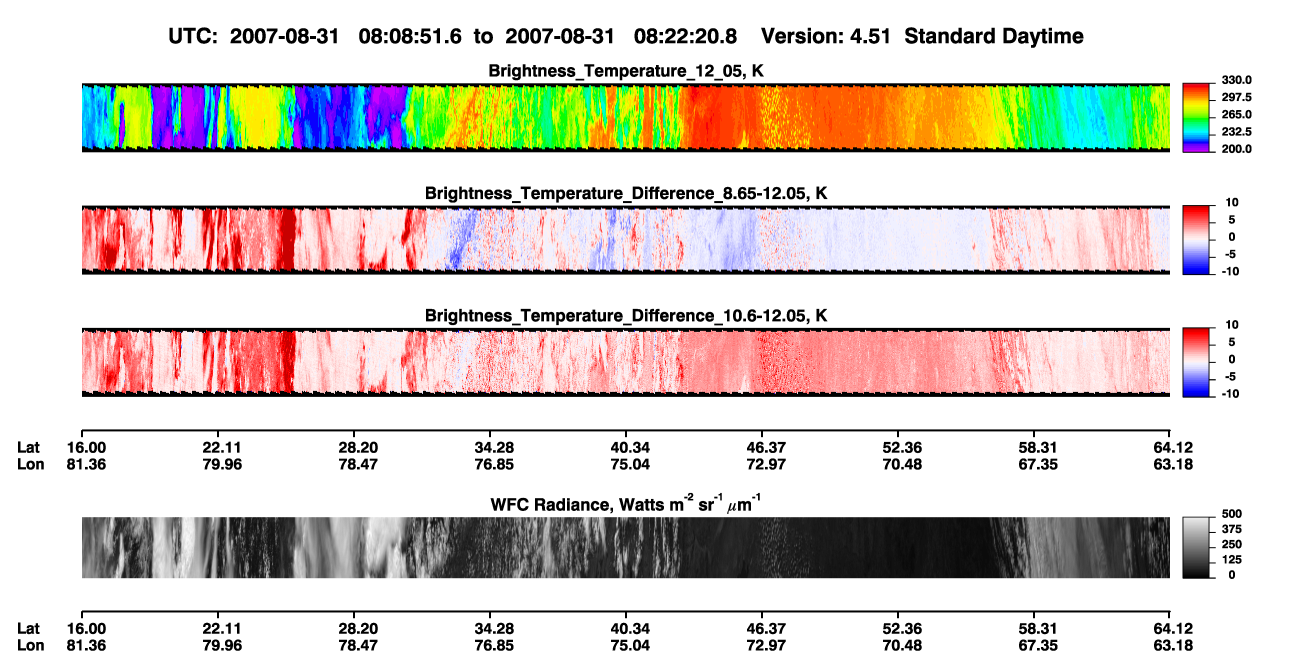
Task: Click the red-blue colorbar beside the 10.6-12.05 panel
Action: [1196, 363]
